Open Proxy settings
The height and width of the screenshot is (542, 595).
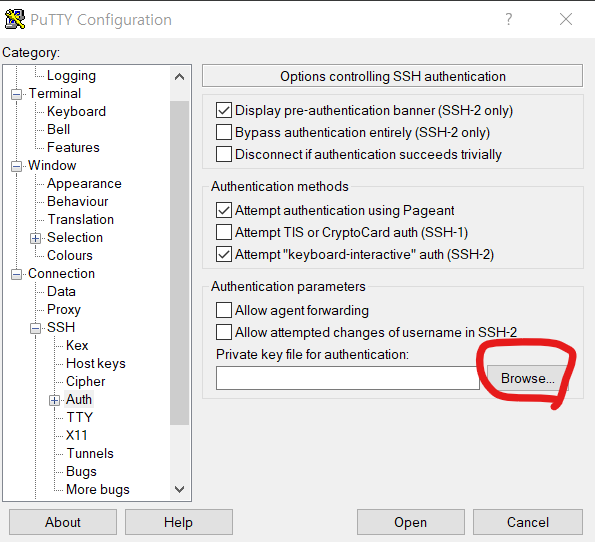click(x=64, y=309)
